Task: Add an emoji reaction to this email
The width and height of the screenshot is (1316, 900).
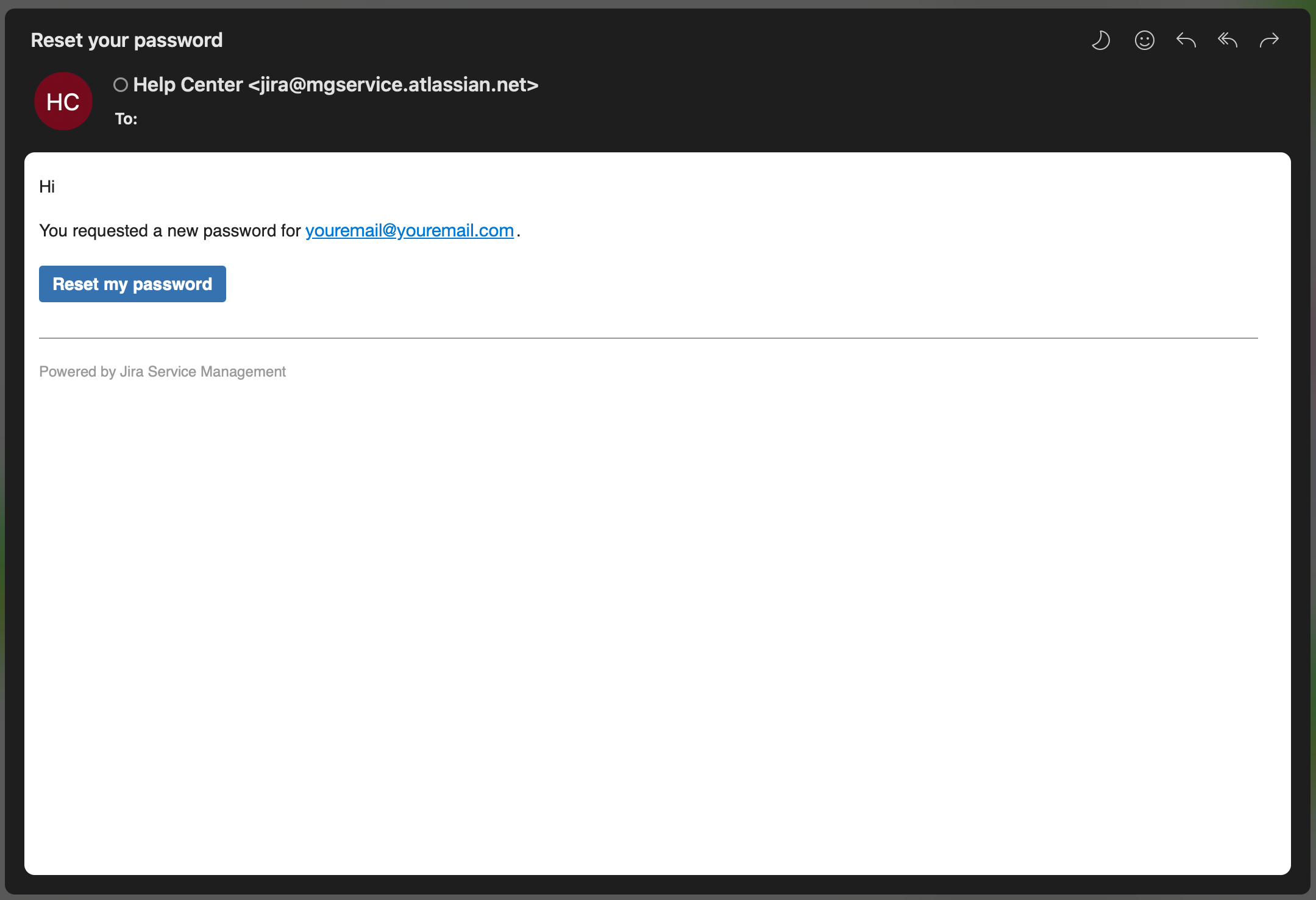Action: pyautogui.click(x=1144, y=40)
